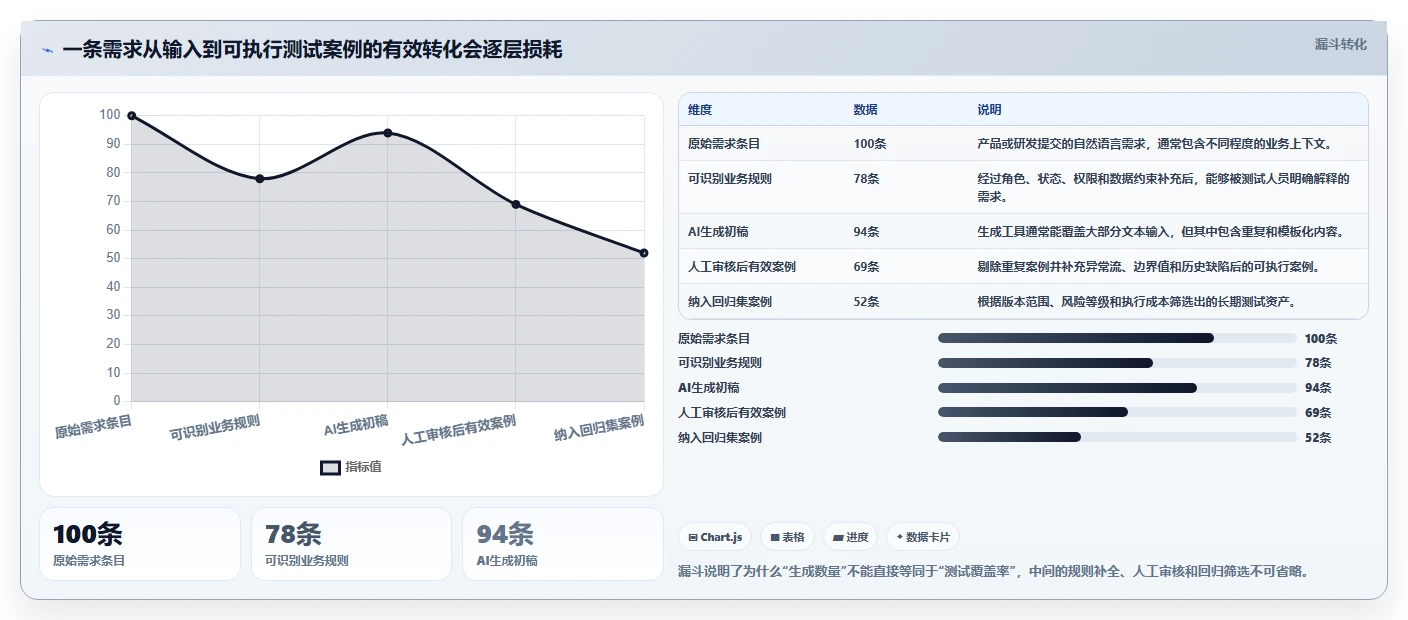The height and width of the screenshot is (620, 1408).
Task: Click the 纳入回归集案例 progress bar
Action: point(1117,437)
